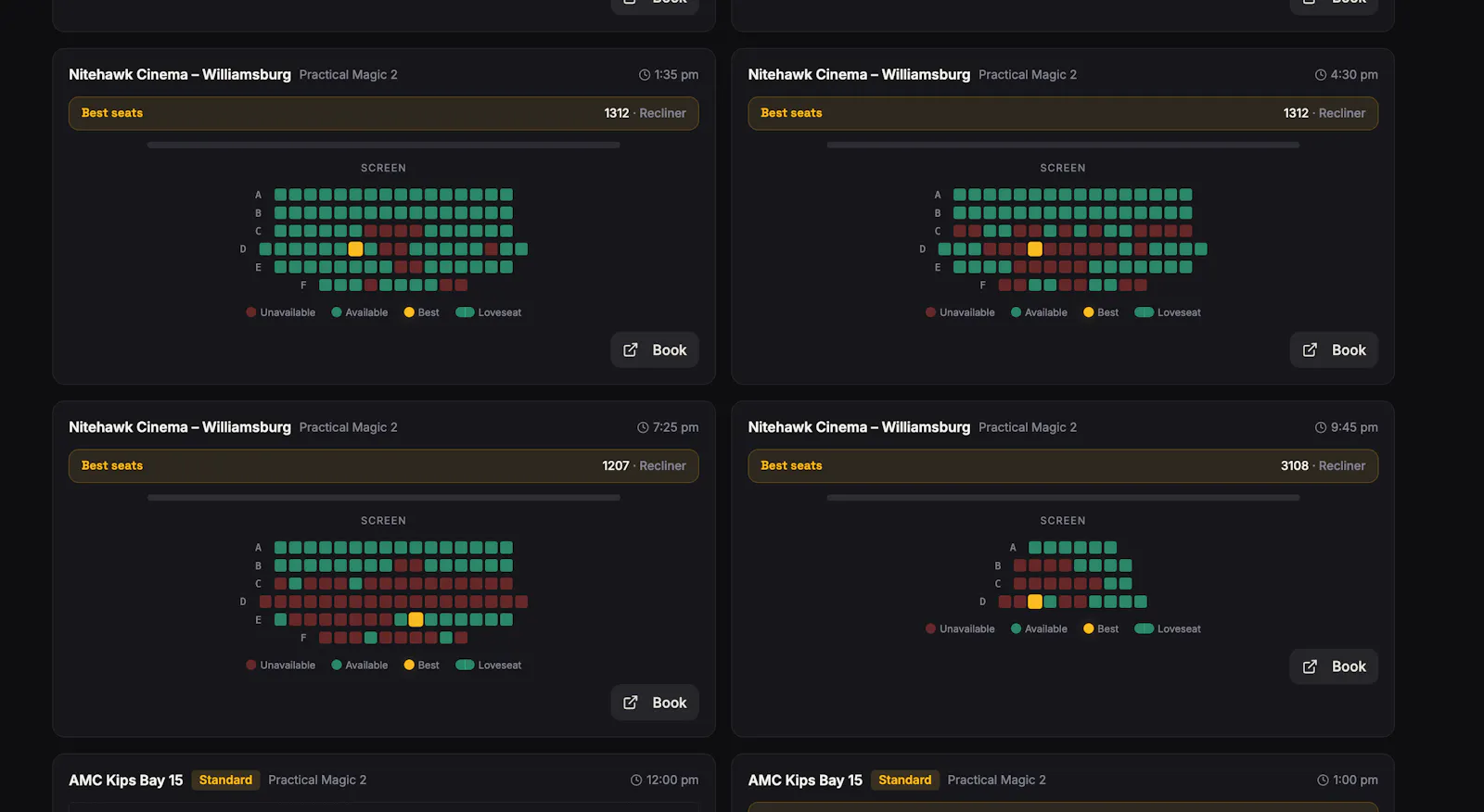This screenshot has width=1484, height=812.
Task: Click SCREEN label in the 7:25 pm seat map
Action: tap(383, 521)
